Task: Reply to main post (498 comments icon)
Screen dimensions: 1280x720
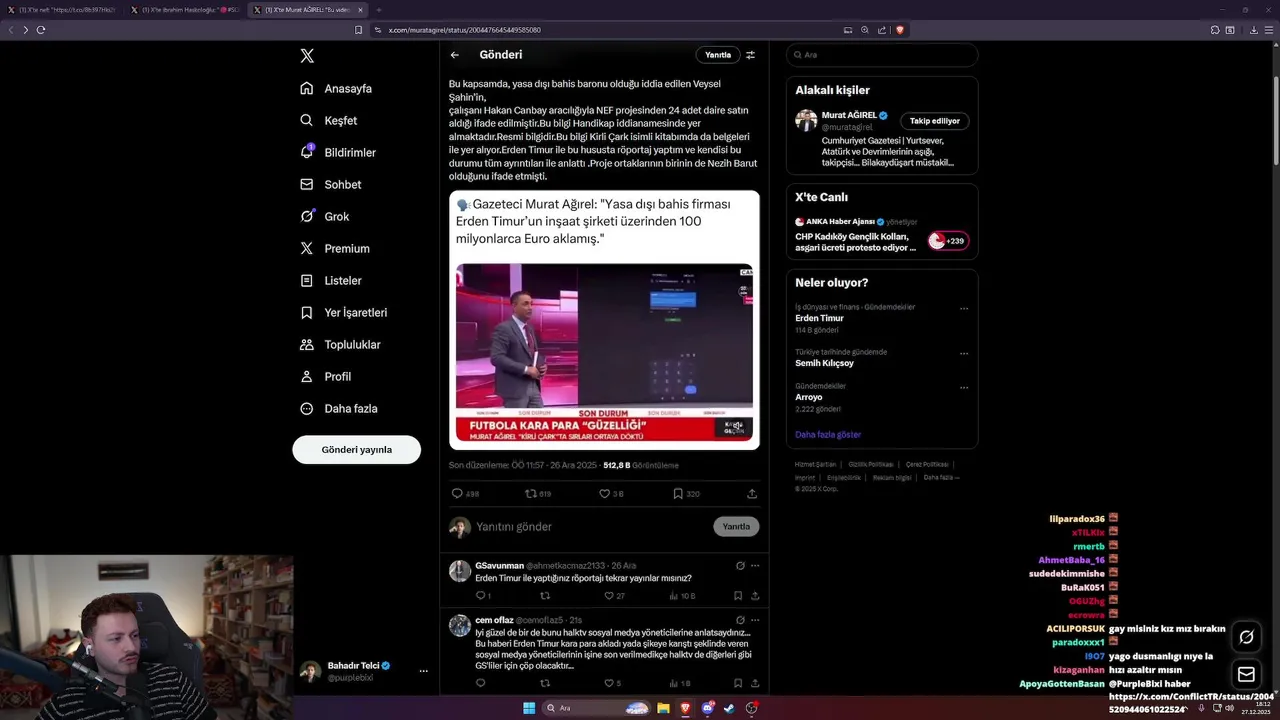Action: [x=465, y=493]
